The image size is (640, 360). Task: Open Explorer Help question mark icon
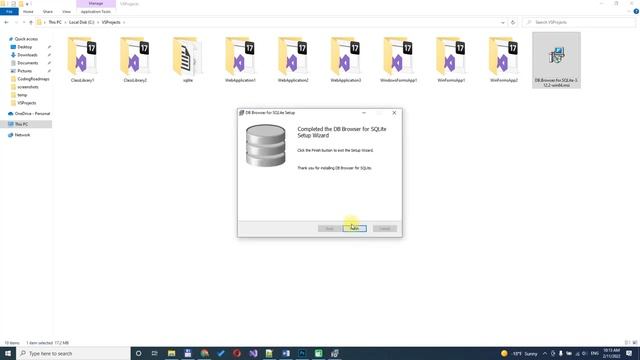coord(636,12)
